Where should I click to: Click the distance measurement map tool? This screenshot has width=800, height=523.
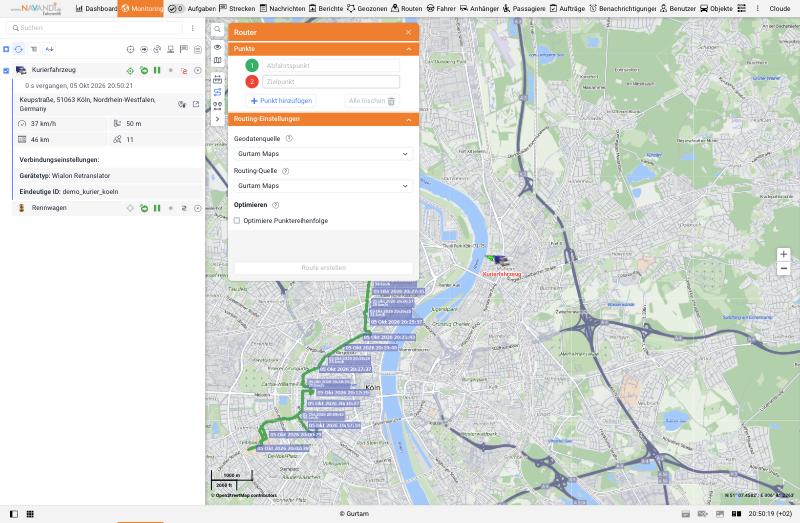point(217,80)
